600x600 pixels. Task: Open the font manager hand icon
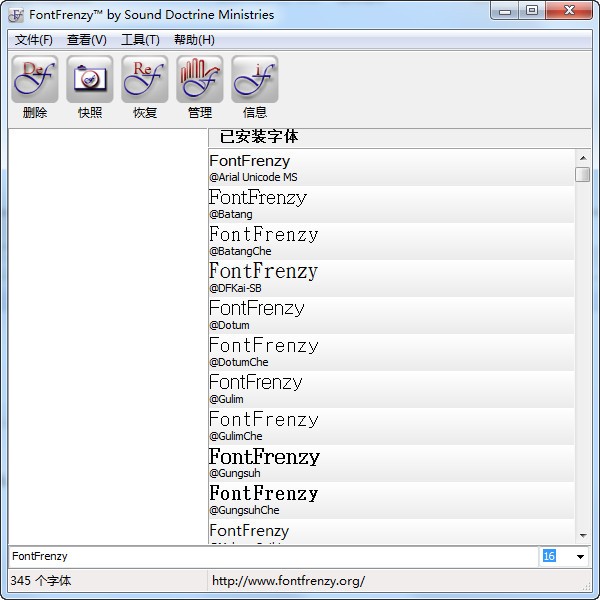(x=200, y=79)
